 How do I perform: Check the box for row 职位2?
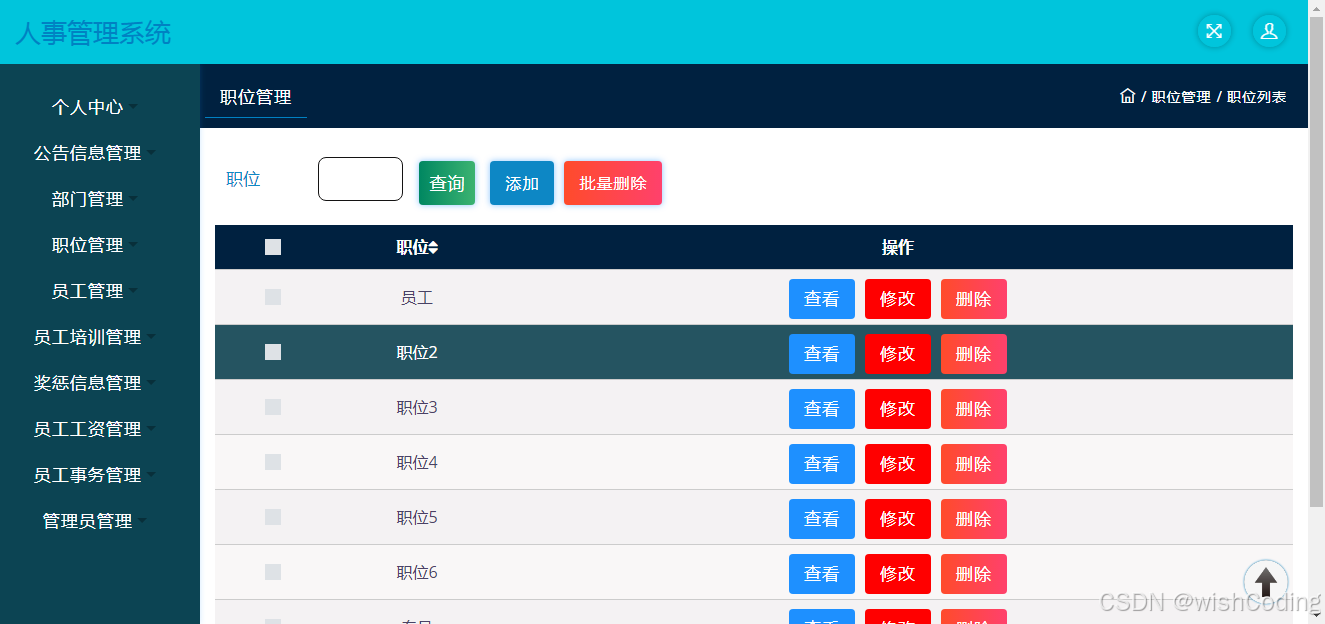coord(273,352)
